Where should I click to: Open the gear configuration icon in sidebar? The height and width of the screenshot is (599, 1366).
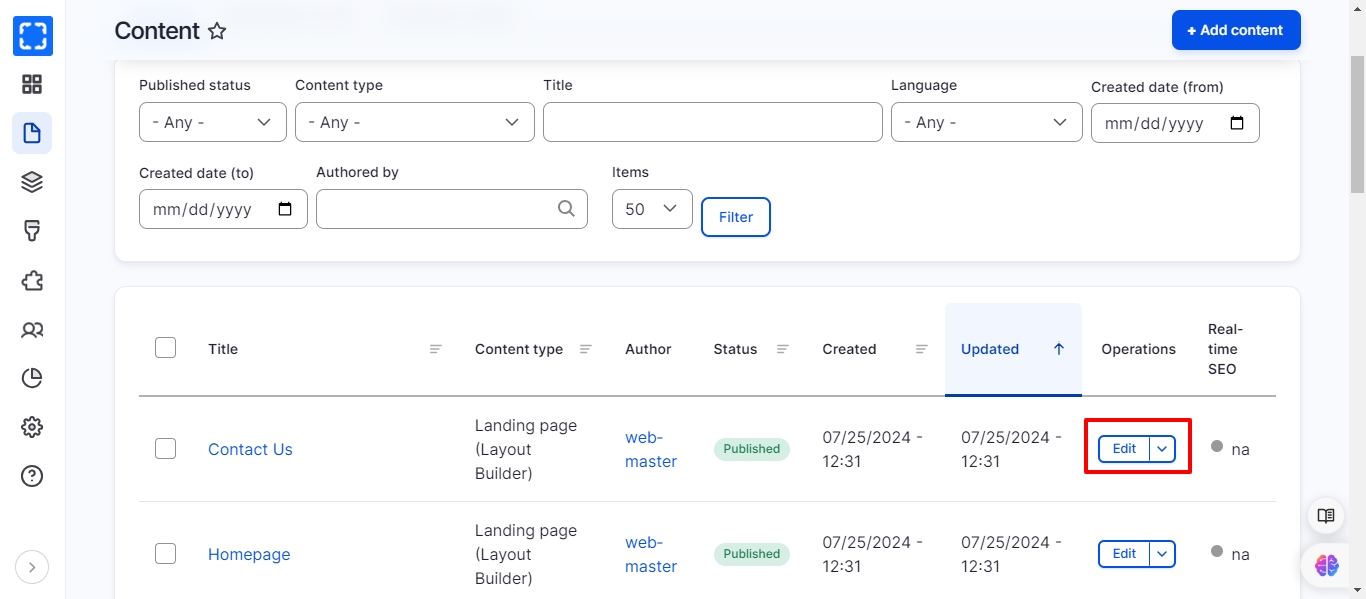coord(32,427)
